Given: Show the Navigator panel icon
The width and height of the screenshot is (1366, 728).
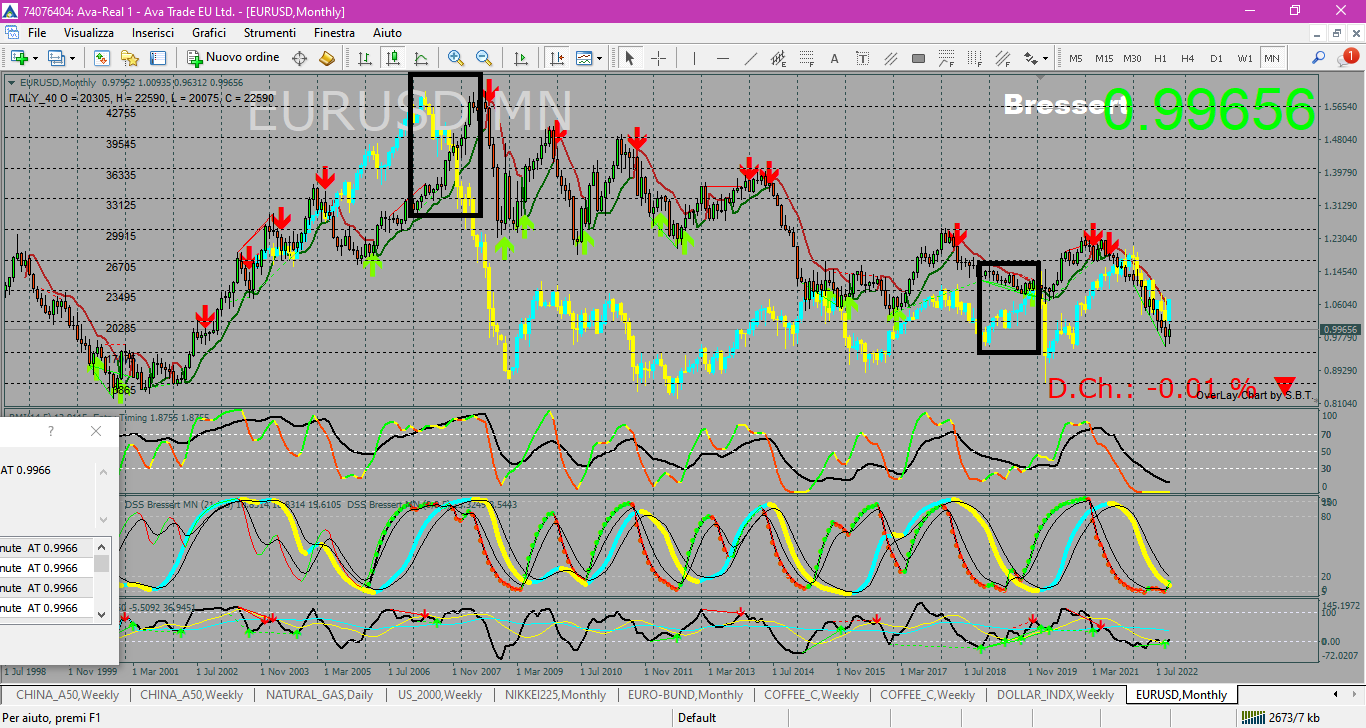Looking at the screenshot, I should pos(130,58).
